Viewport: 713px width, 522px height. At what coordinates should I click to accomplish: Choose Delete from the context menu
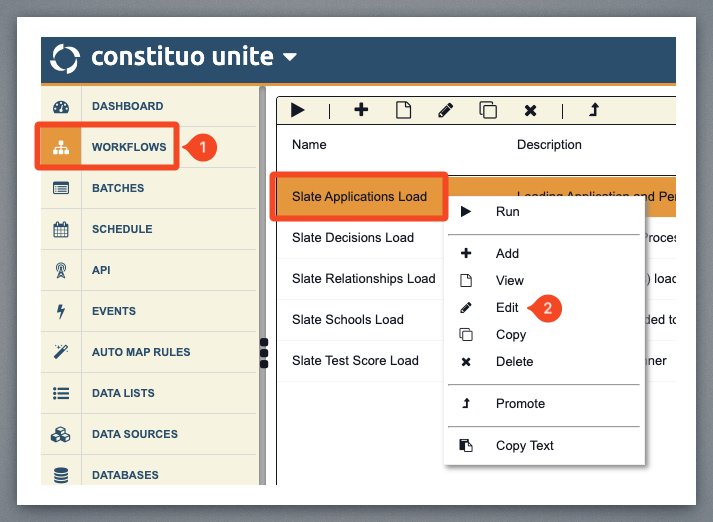pyautogui.click(x=544, y=362)
